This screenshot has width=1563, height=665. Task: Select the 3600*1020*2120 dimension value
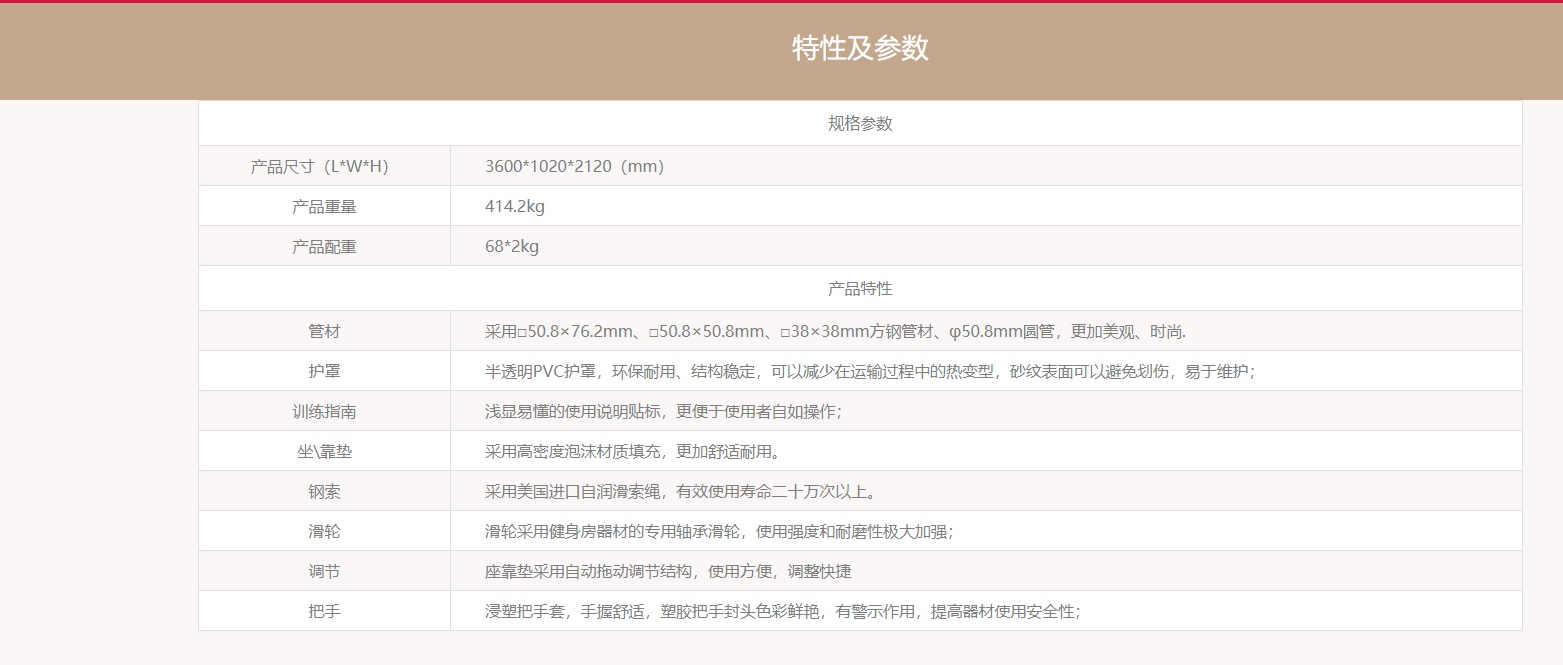[574, 166]
